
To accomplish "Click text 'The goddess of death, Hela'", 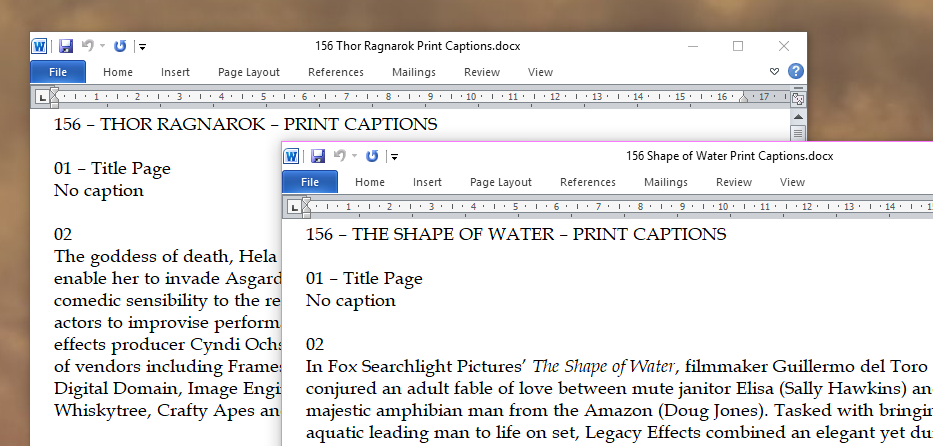I will click(x=166, y=257).
